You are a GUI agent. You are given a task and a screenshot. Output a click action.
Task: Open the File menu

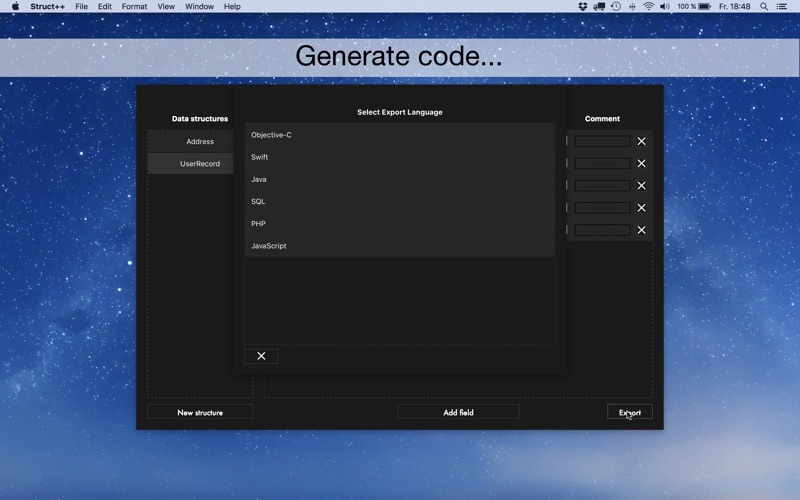pyautogui.click(x=81, y=7)
